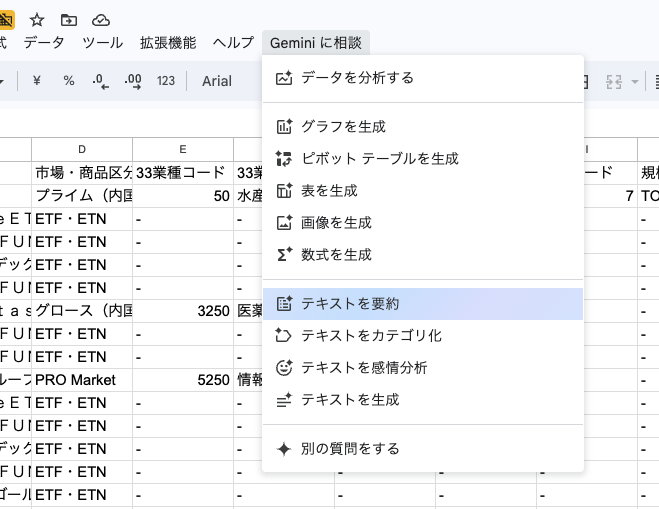
Task: Select テキストを感情分析
Action: click(423, 368)
